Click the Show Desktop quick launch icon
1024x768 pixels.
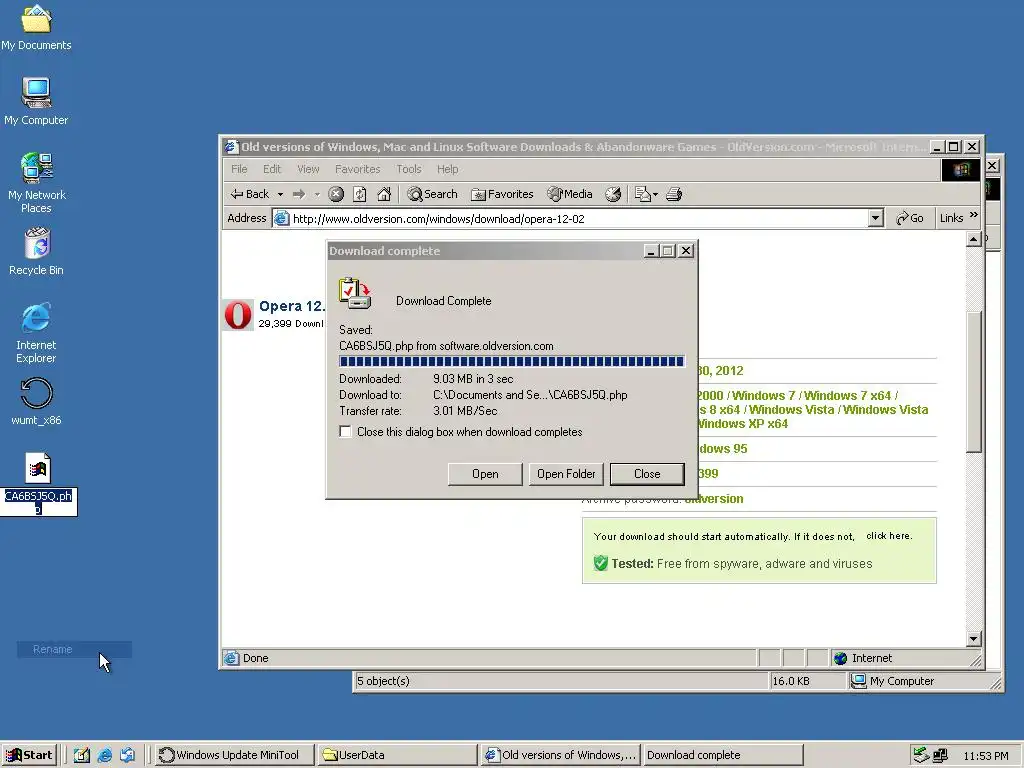(x=81, y=755)
